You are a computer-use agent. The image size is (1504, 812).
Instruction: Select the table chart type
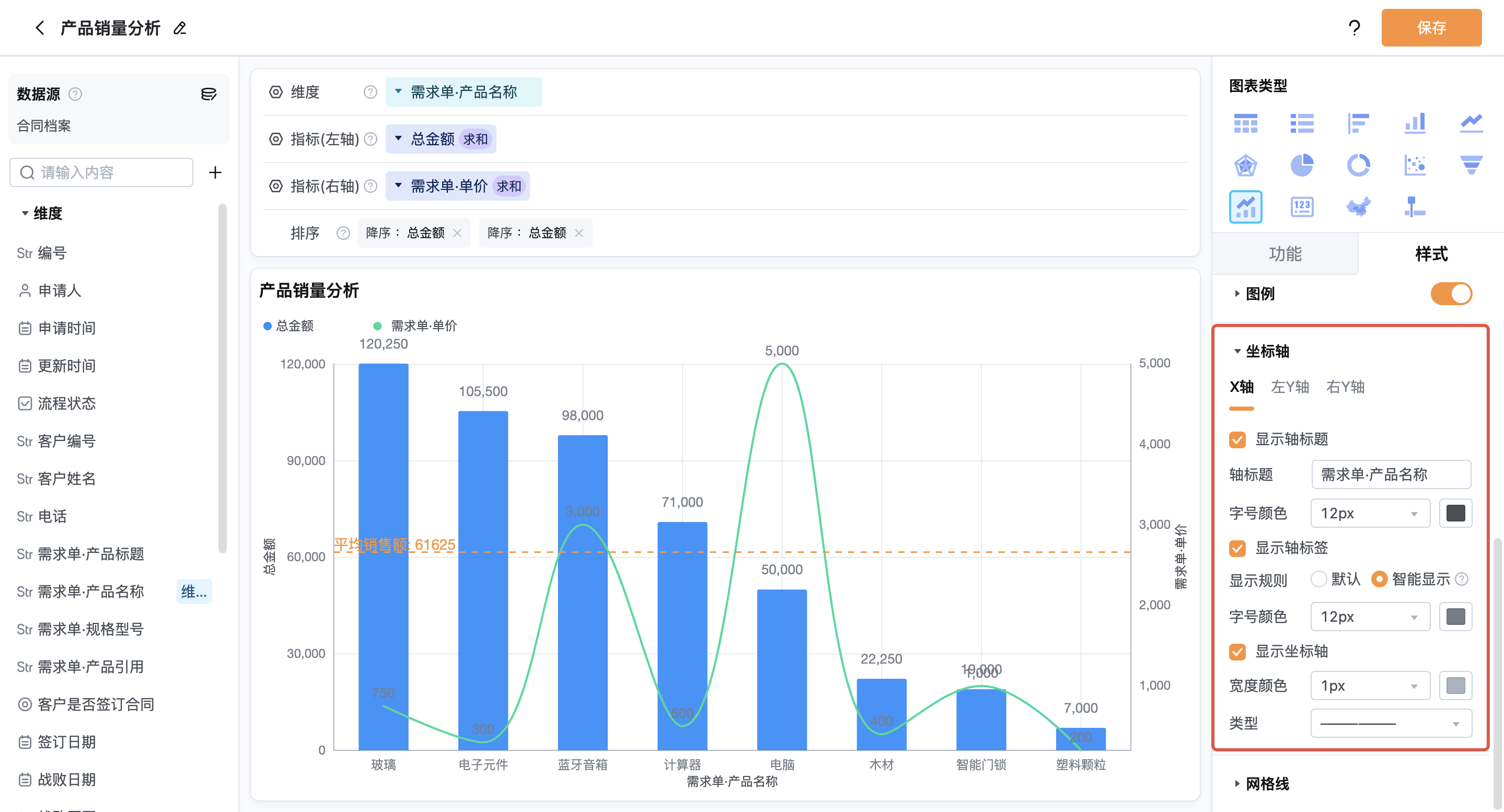[x=1245, y=123]
